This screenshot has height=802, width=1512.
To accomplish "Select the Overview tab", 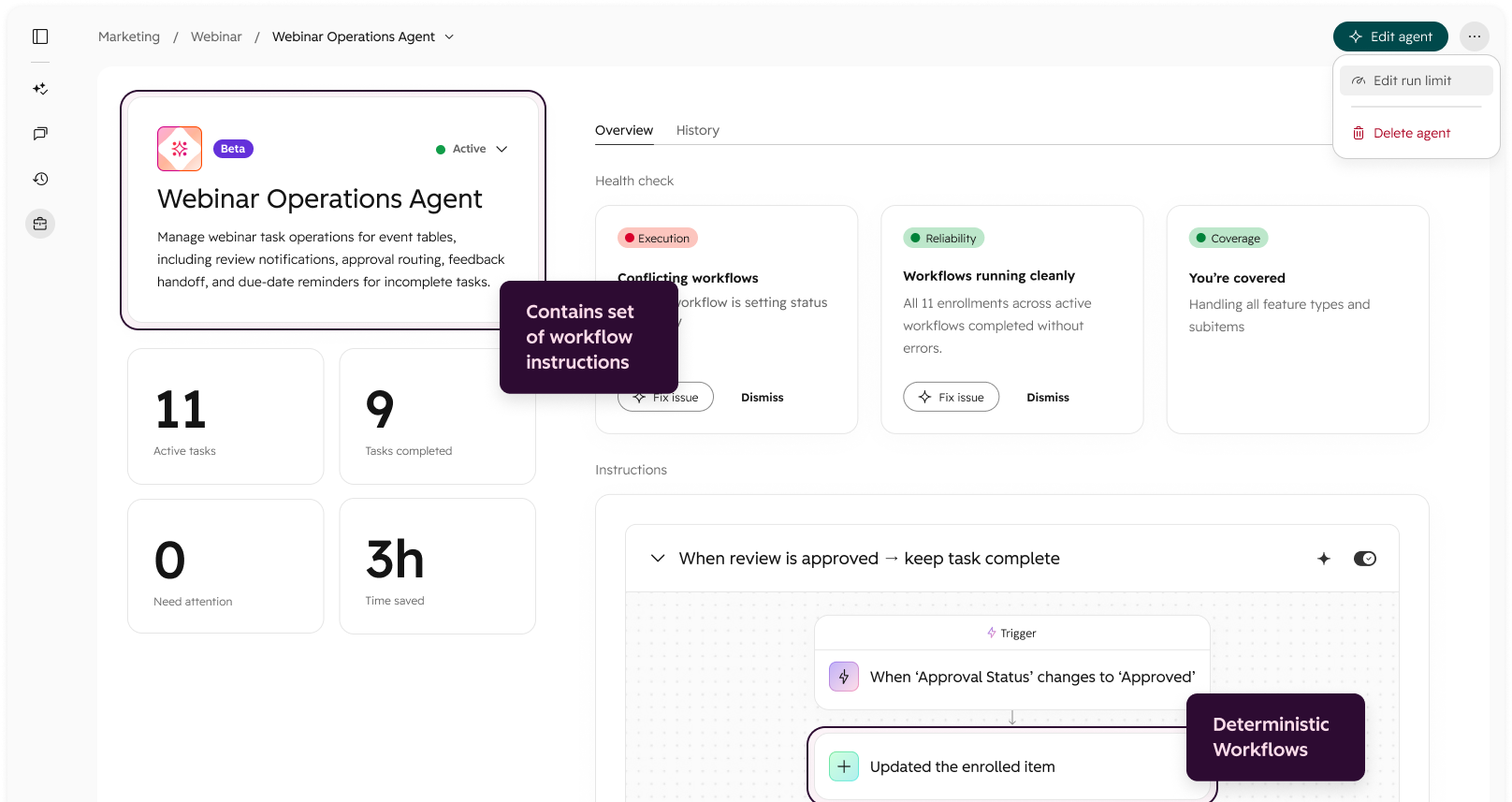I will [624, 130].
